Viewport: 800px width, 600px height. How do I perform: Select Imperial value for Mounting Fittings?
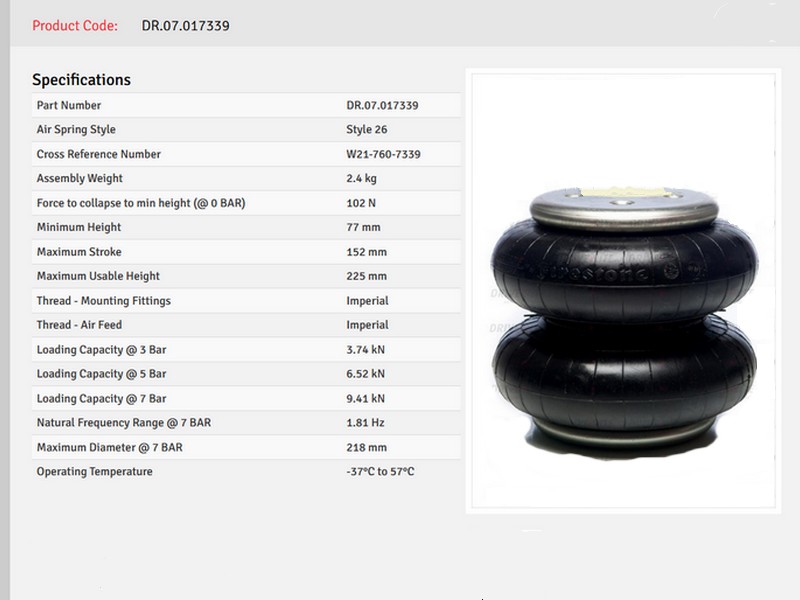pyautogui.click(x=367, y=301)
